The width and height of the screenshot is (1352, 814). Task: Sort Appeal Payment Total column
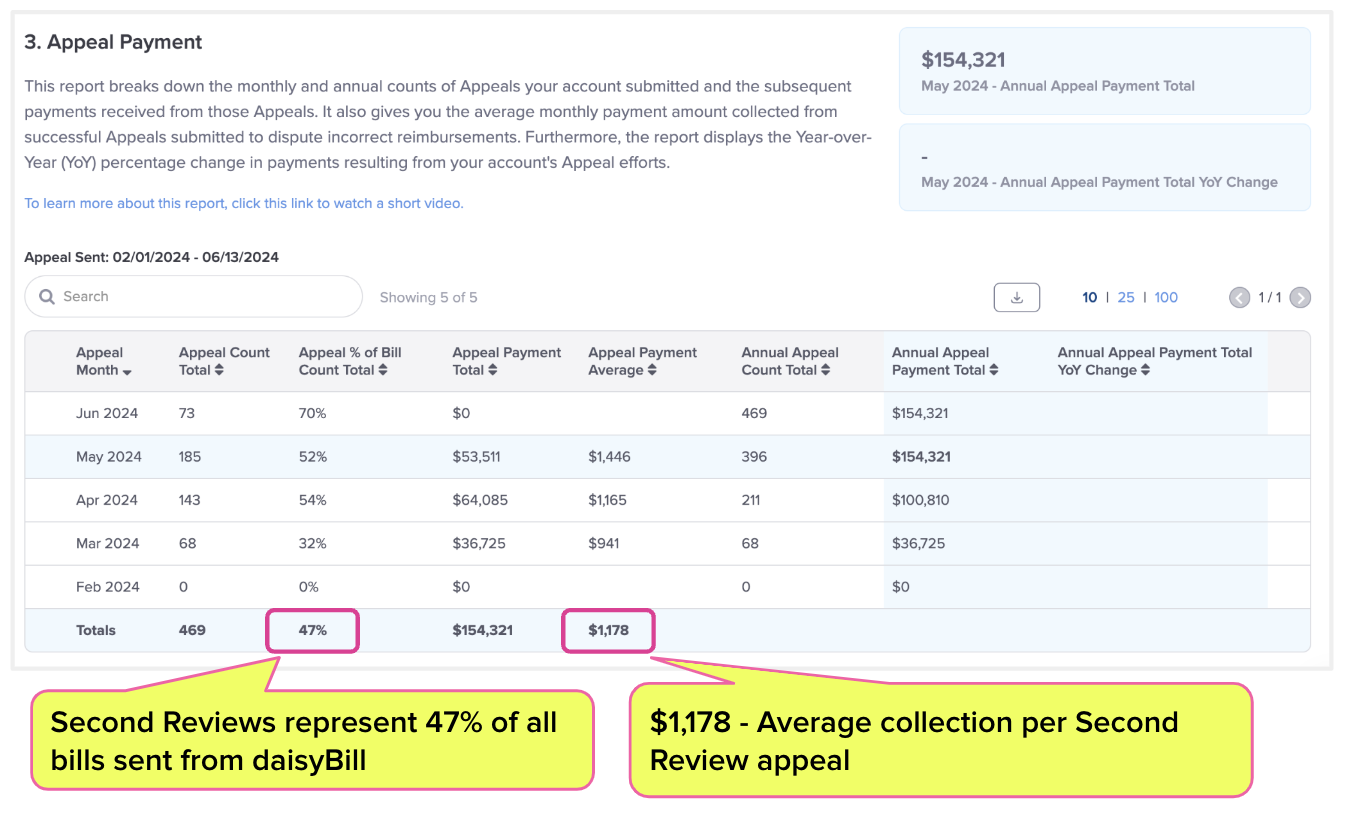click(x=493, y=370)
